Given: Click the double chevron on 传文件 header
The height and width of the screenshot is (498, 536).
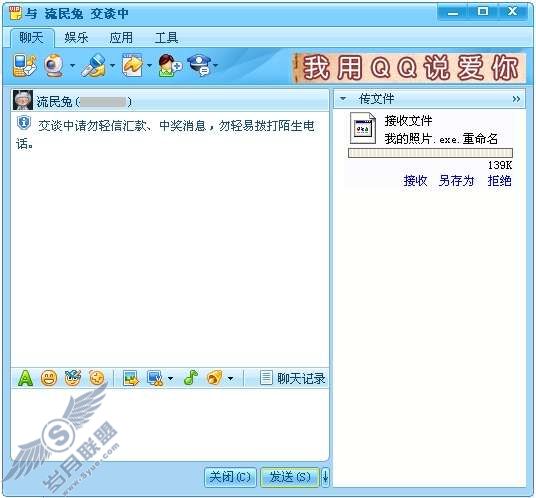Looking at the screenshot, I should coord(516,99).
